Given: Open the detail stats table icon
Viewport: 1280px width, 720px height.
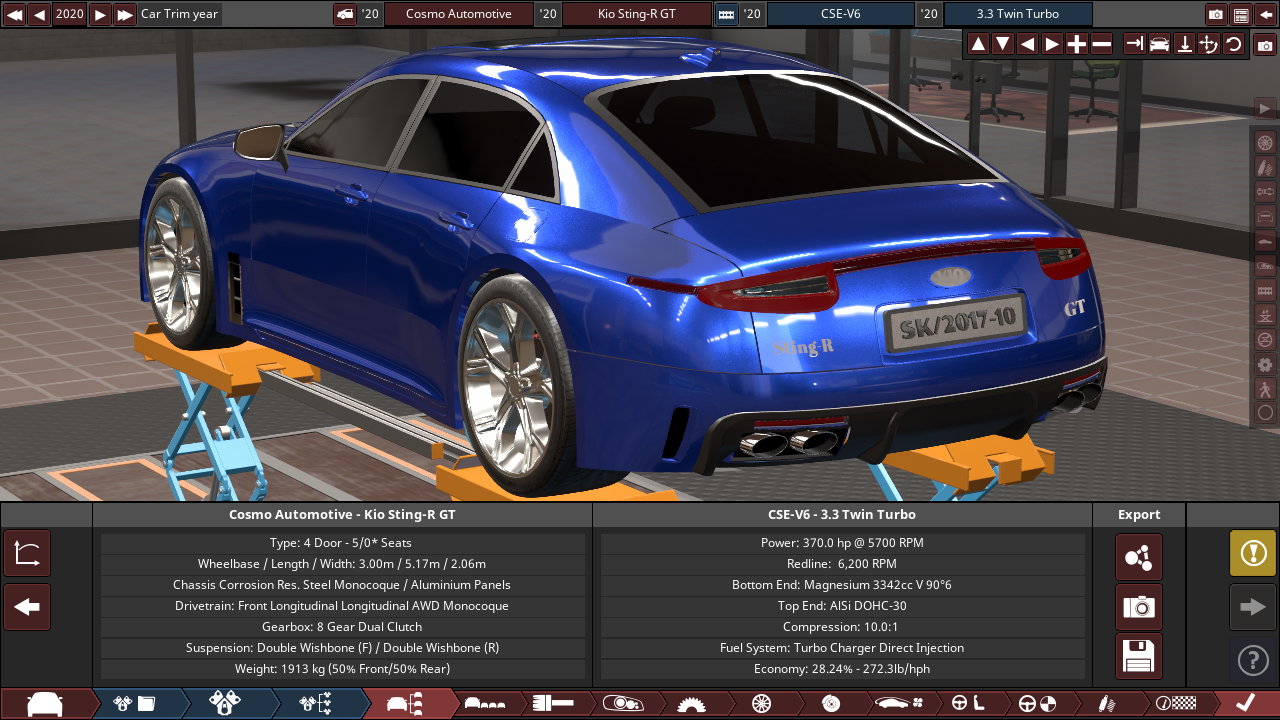Looking at the screenshot, I should tap(1241, 14).
